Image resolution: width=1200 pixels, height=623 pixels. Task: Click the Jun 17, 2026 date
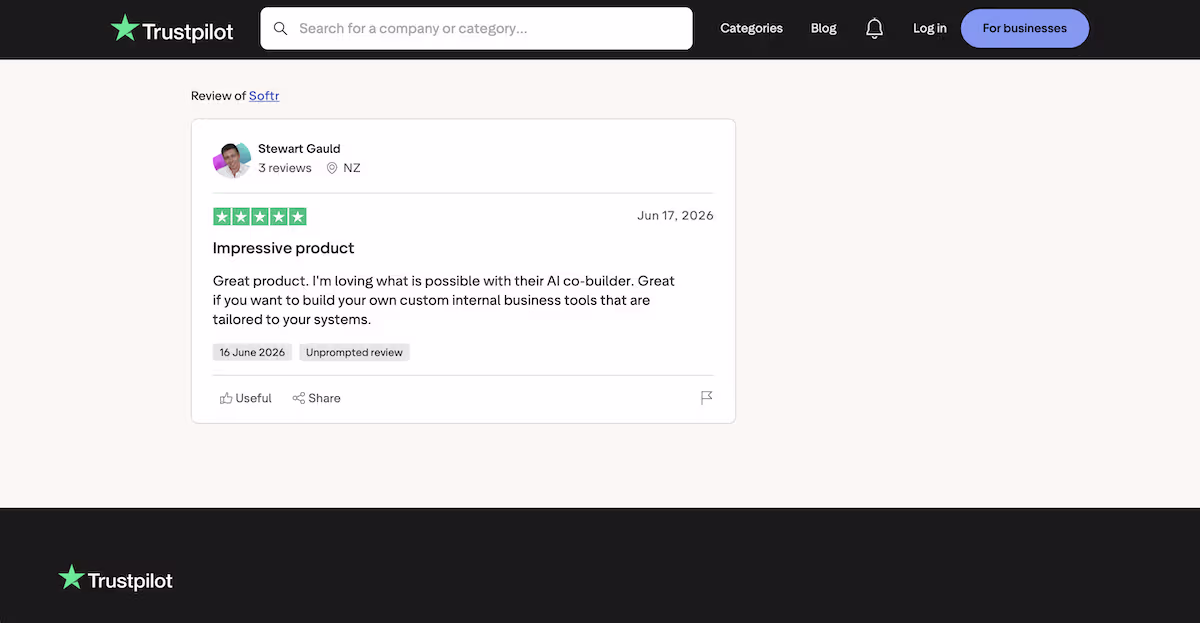(x=675, y=216)
